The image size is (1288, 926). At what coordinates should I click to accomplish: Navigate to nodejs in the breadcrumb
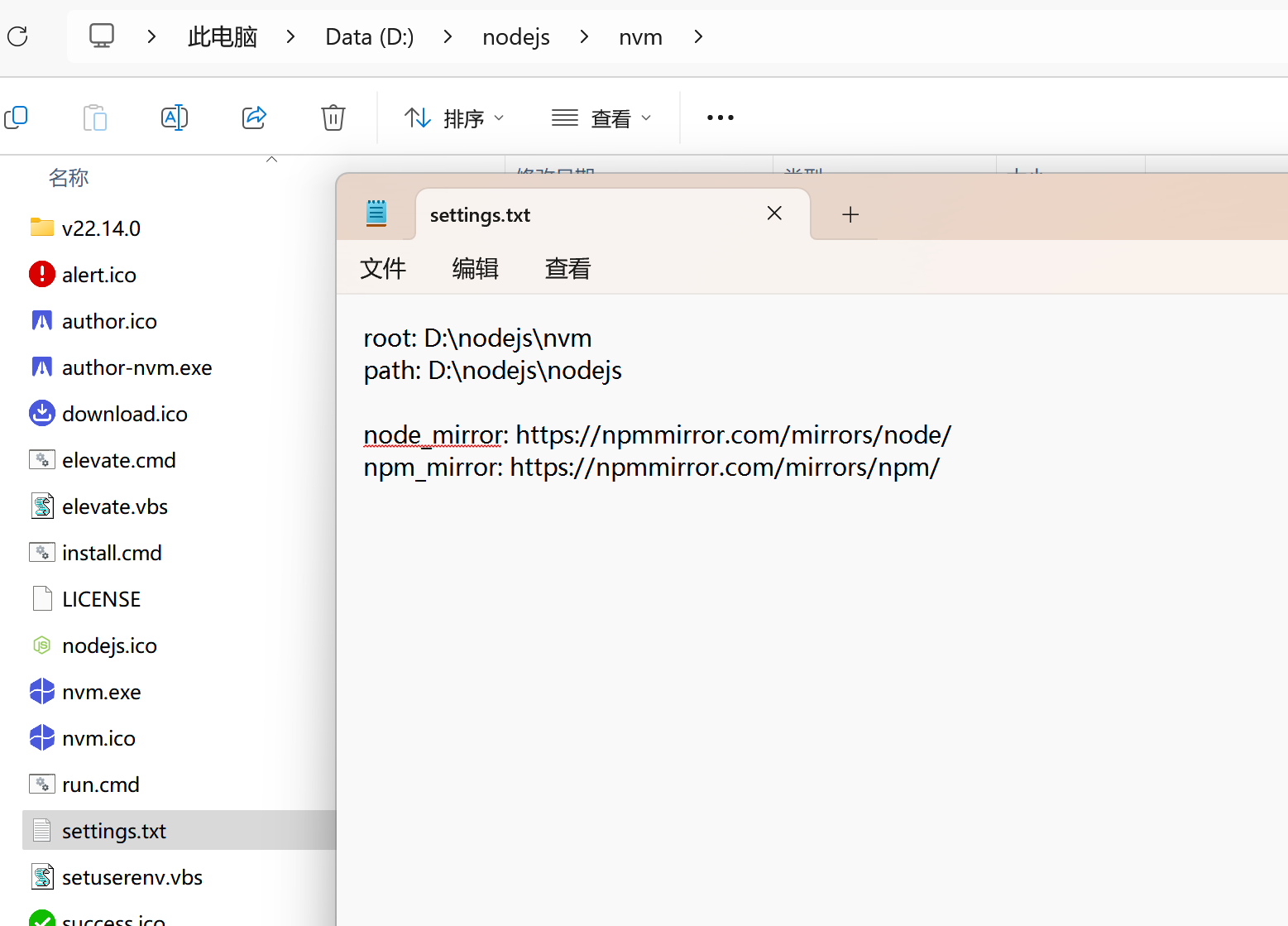[516, 37]
